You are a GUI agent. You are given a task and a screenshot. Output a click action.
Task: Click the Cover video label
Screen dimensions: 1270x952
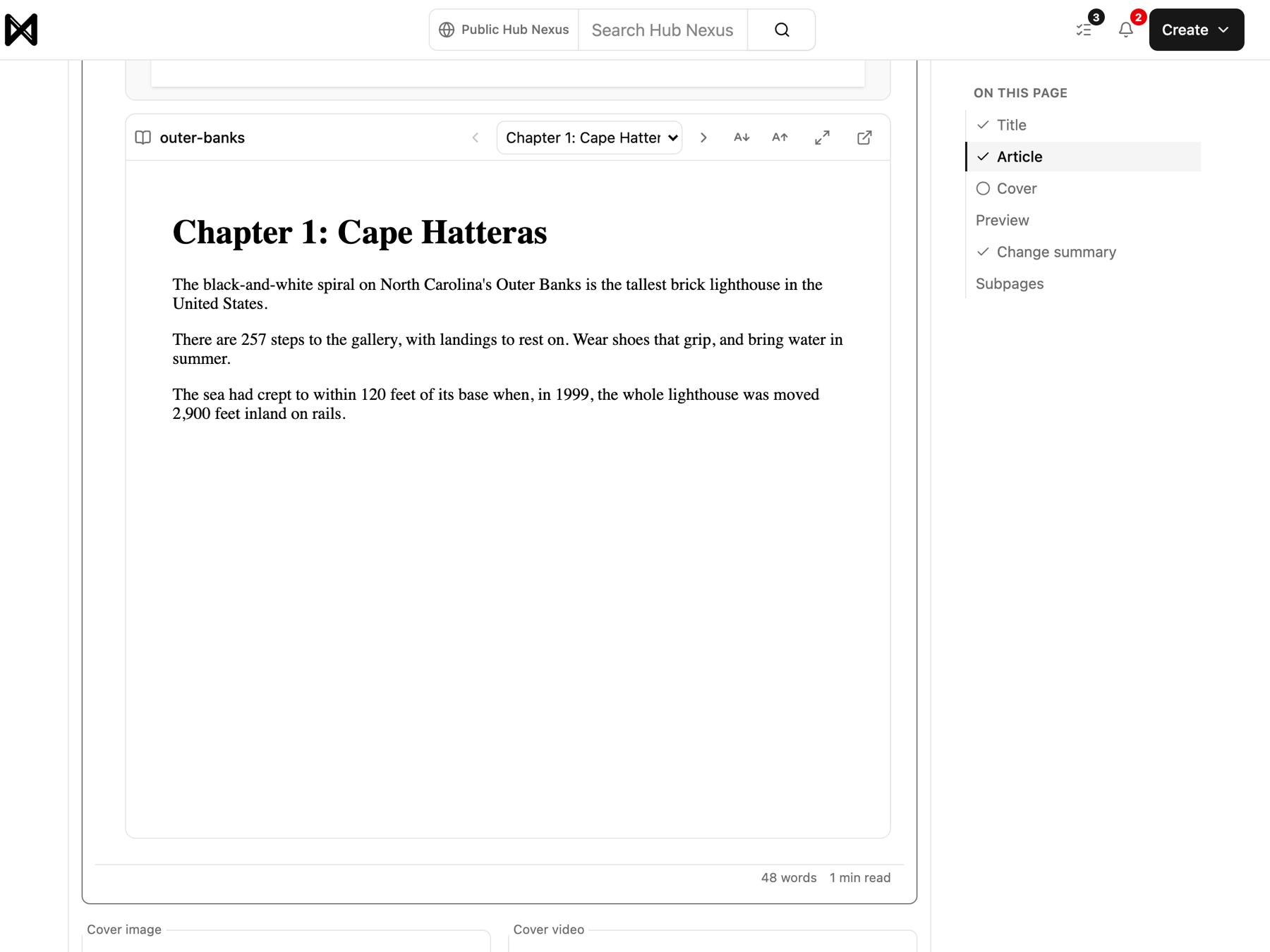pyautogui.click(x=549, y=929)
